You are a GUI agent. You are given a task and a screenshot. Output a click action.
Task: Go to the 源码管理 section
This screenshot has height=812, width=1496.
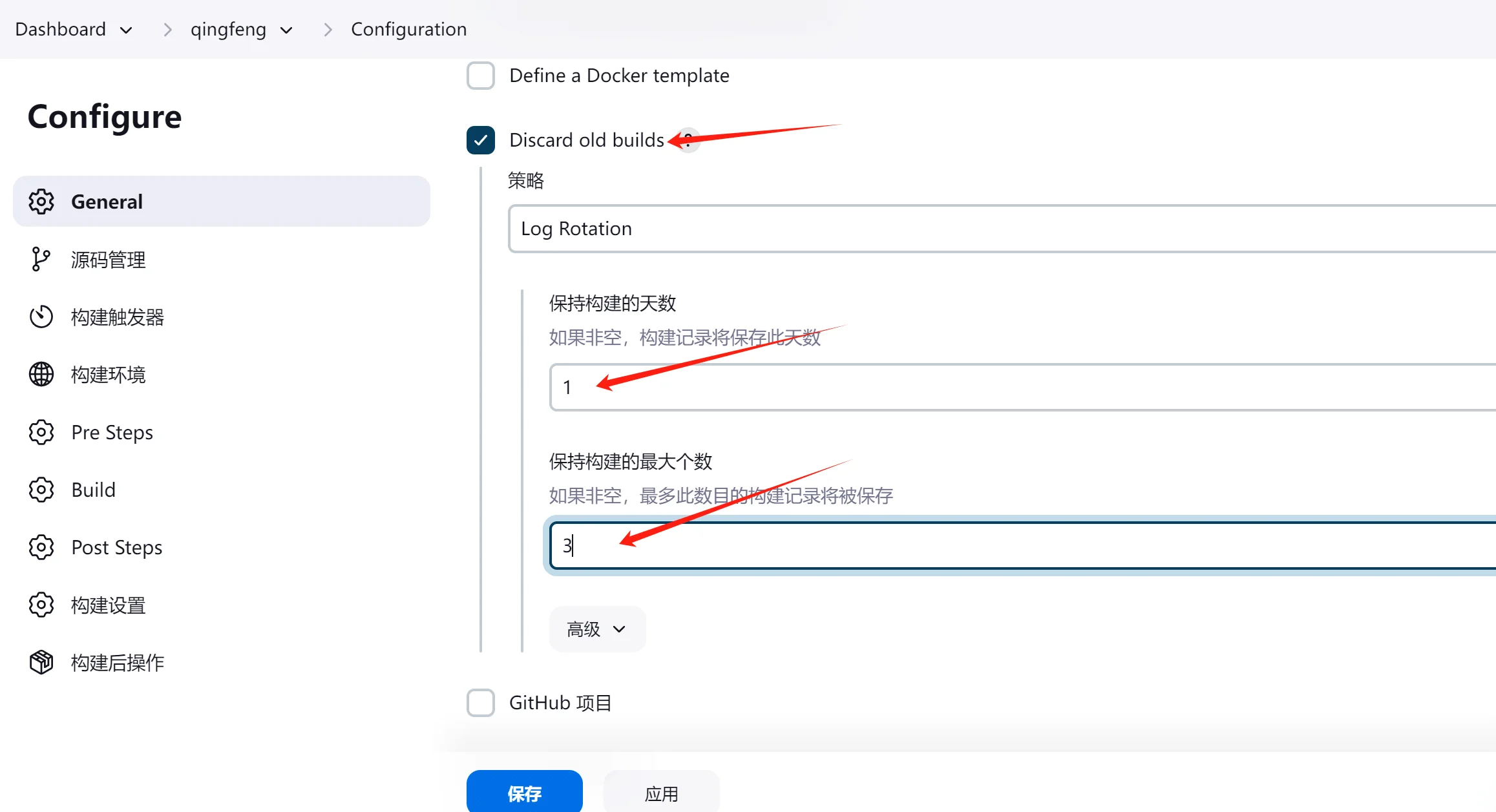[222, 259]
